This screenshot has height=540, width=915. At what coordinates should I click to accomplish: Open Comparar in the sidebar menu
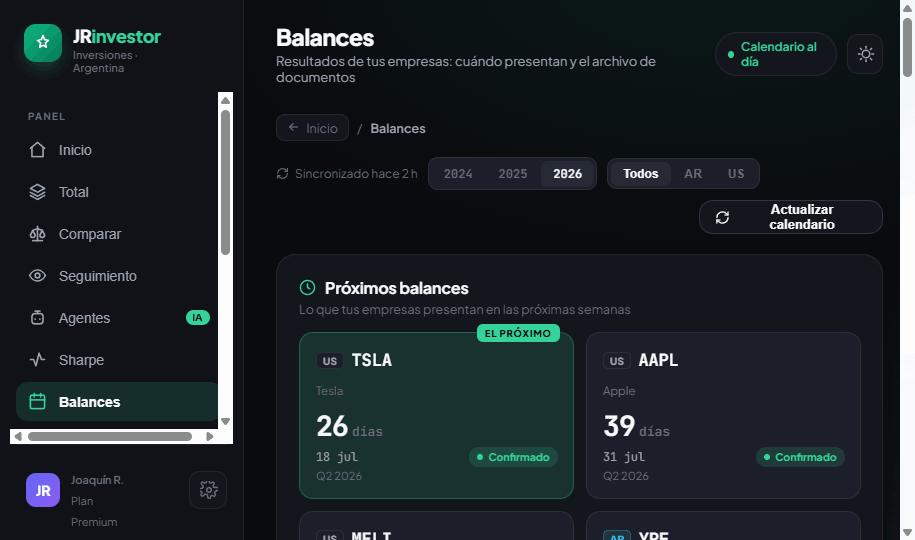[x=117, y=234]
